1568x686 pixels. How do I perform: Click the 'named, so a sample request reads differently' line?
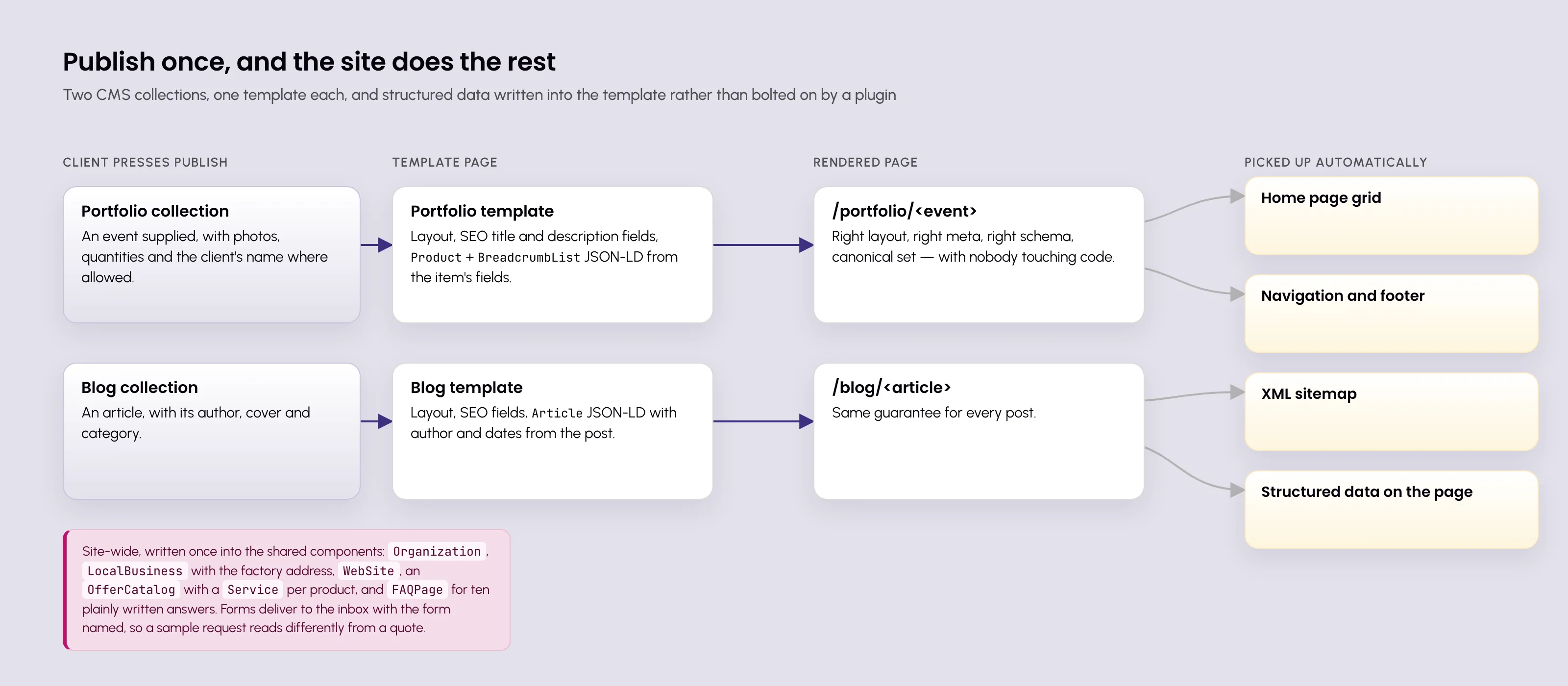254,628
